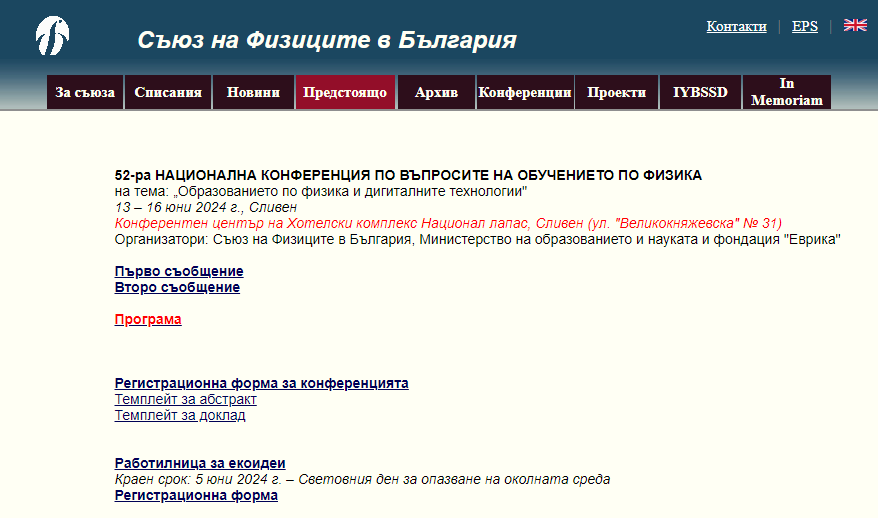This screenshot has height=518, width=878.
Task: Click the red Конферентен център venue text
Action: click(448, 223)
